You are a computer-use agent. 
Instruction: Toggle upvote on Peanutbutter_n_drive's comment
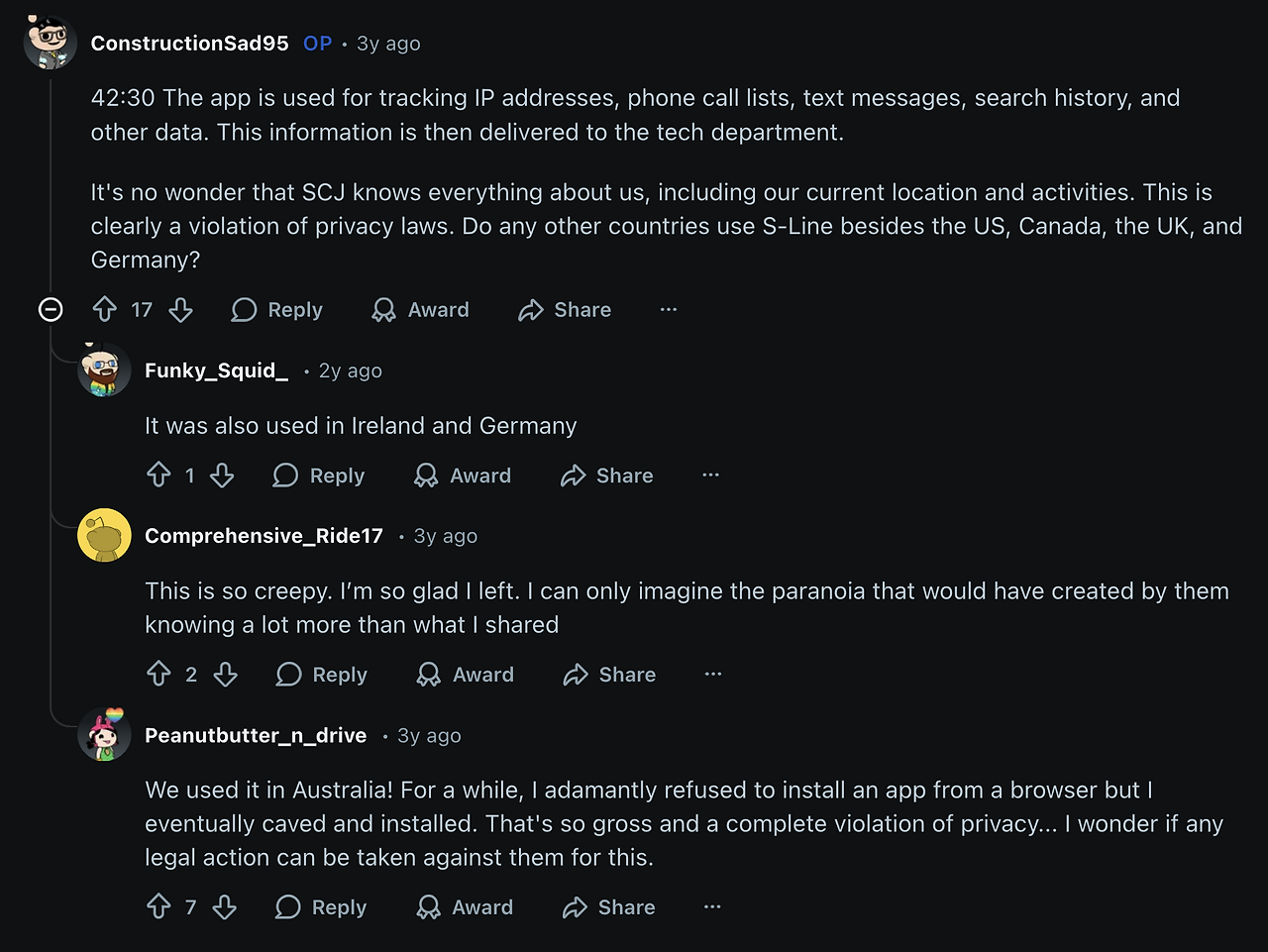(x=160, y=907)
